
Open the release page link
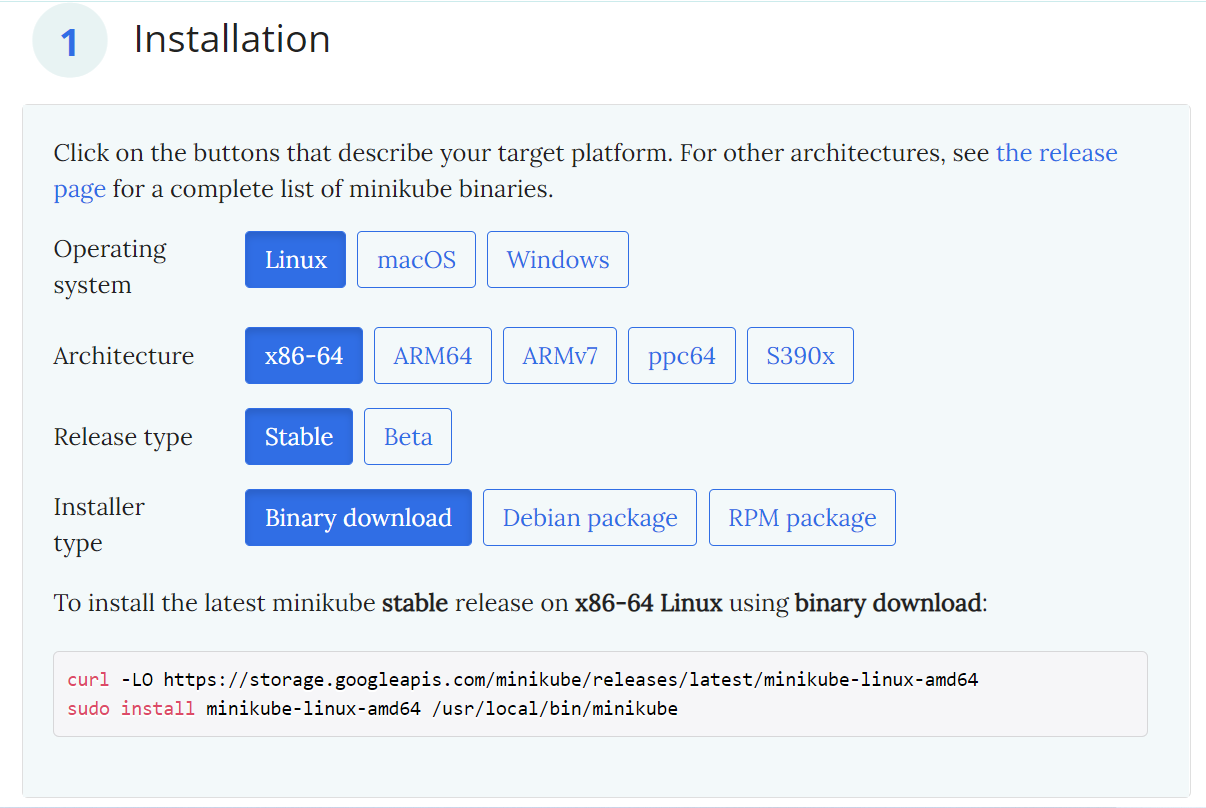coord(1056,153)
